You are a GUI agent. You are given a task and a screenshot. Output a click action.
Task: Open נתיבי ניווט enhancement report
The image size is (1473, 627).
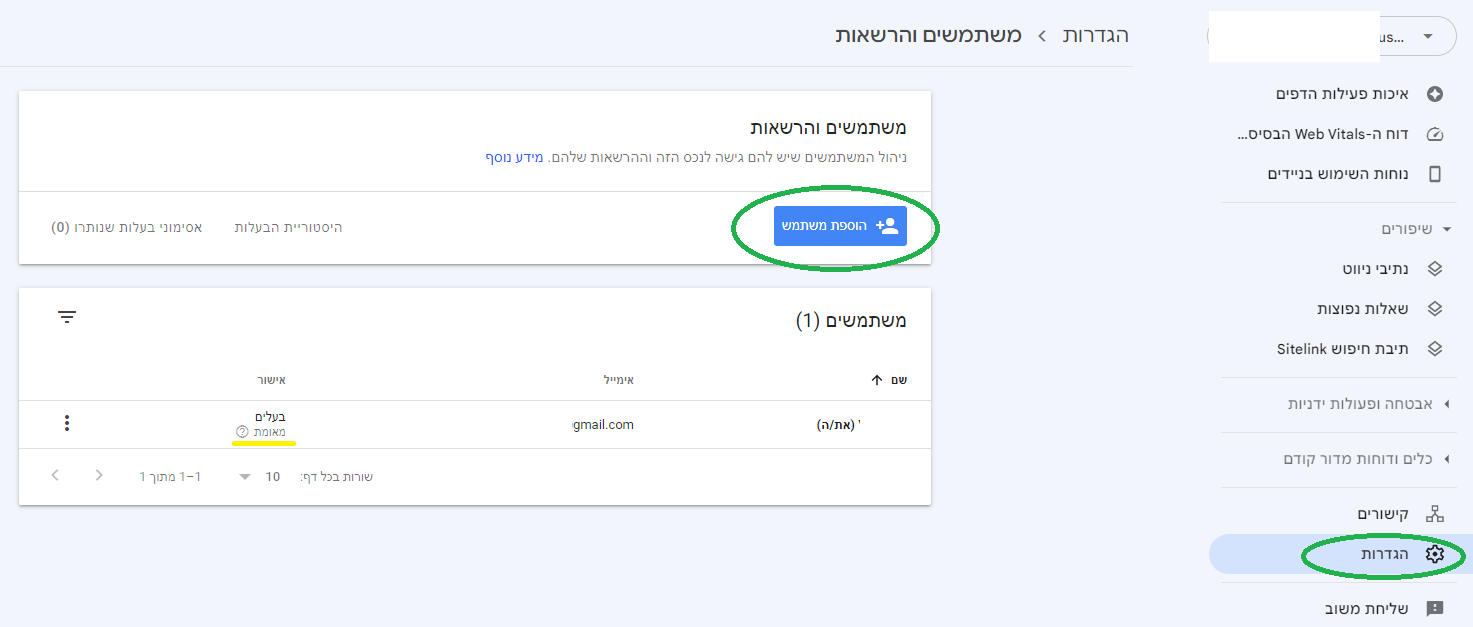pos(1341,269)
